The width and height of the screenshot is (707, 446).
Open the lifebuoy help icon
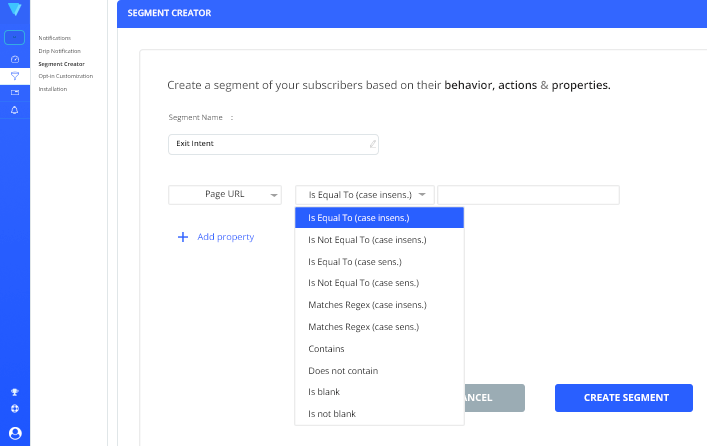[x=14, y=409]
